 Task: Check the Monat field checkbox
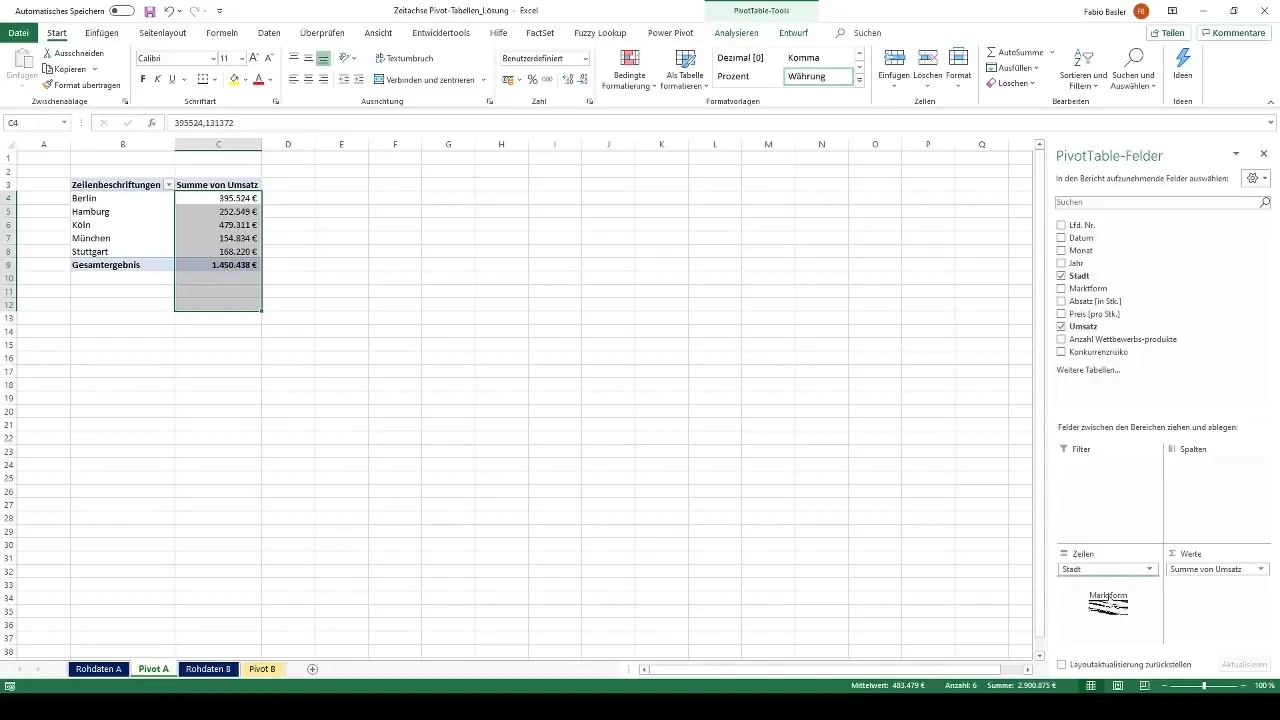(1061, 250)
